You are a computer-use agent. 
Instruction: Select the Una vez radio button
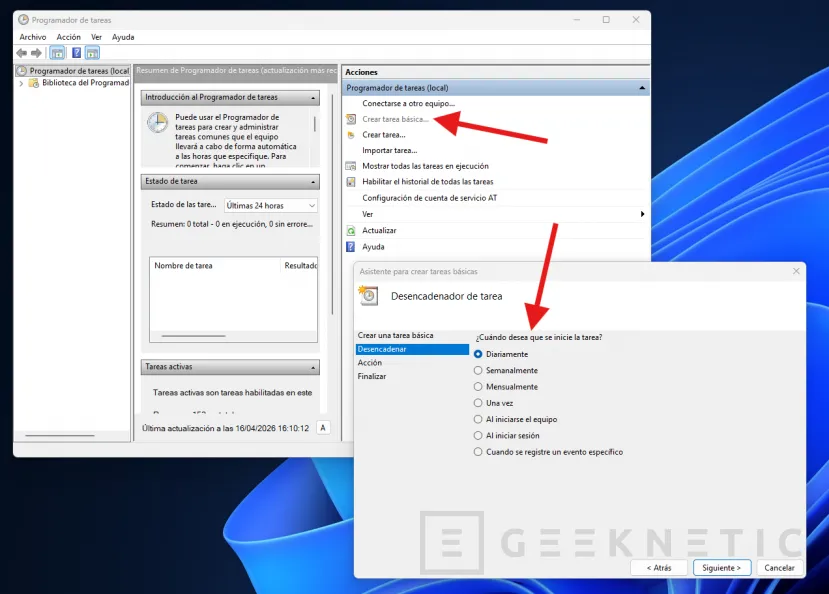tap(478, 403)
